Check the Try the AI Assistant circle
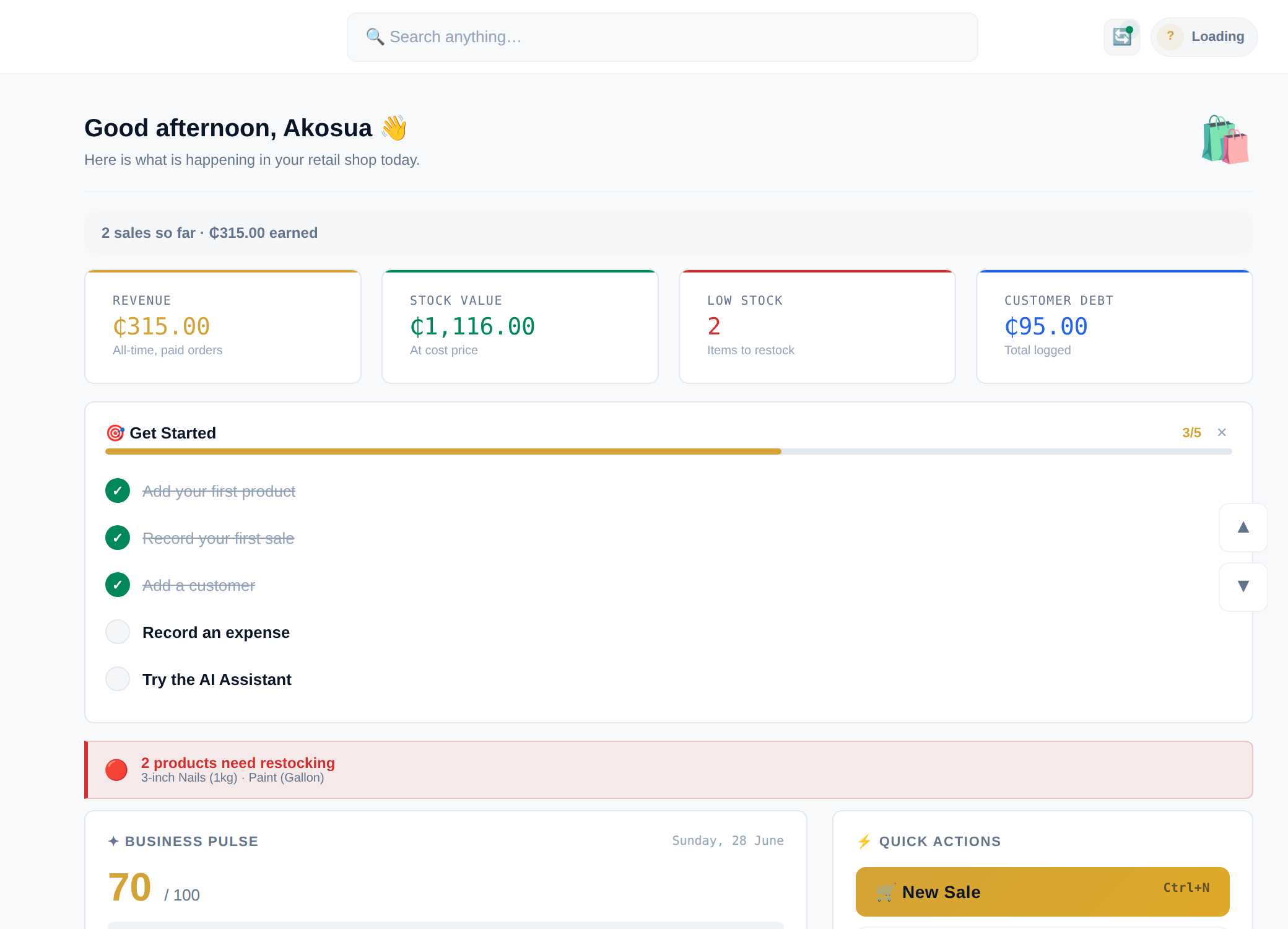The width and height of the screenshot is (1288, 929). [x=118, y=679]
